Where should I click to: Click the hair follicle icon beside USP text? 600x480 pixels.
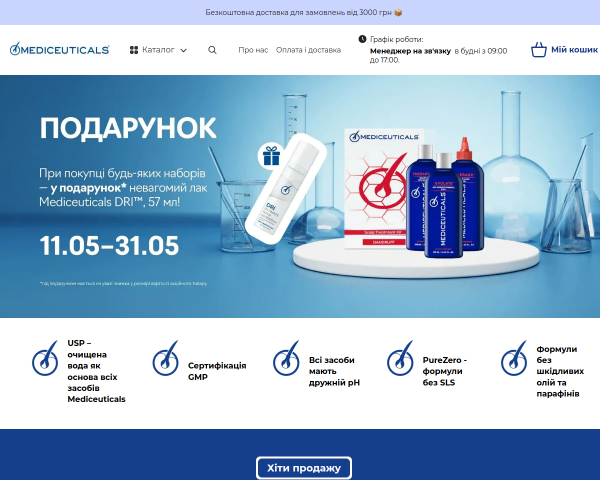point(45,358)
